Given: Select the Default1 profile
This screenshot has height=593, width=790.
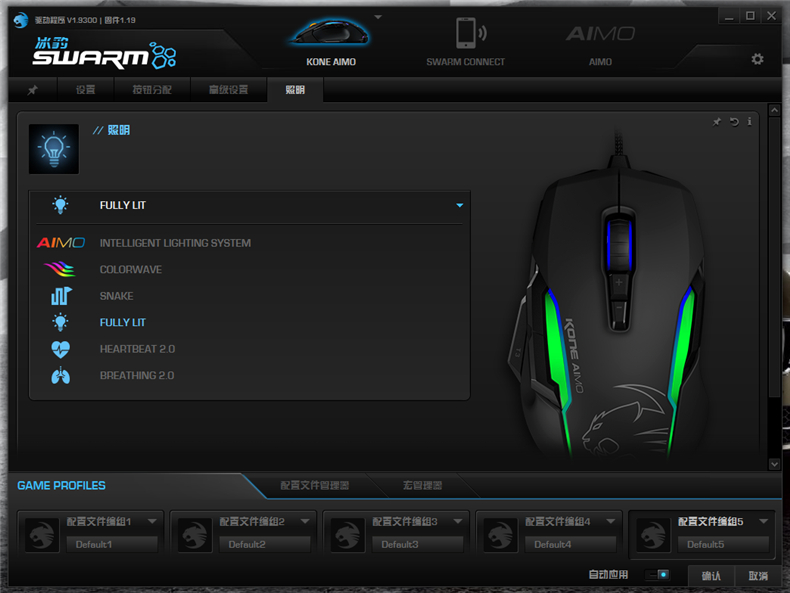Looking at the screenshot, I should click(x=112, y=544).
